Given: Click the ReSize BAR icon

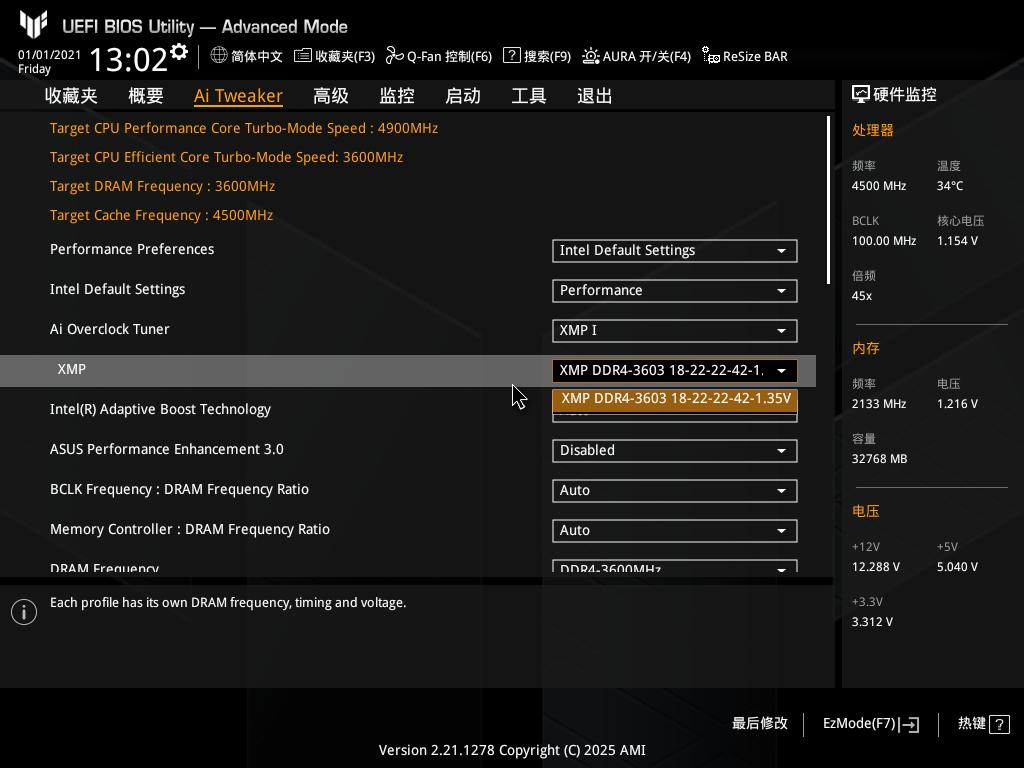Looking at the screenshot, I should [x=711, y=56].
